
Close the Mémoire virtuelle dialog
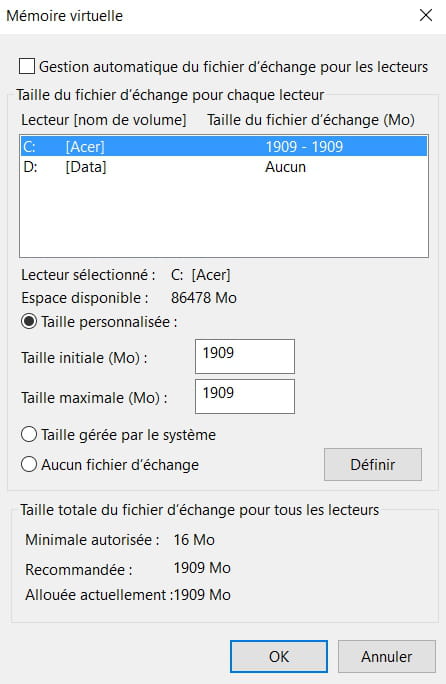point(425,16)
